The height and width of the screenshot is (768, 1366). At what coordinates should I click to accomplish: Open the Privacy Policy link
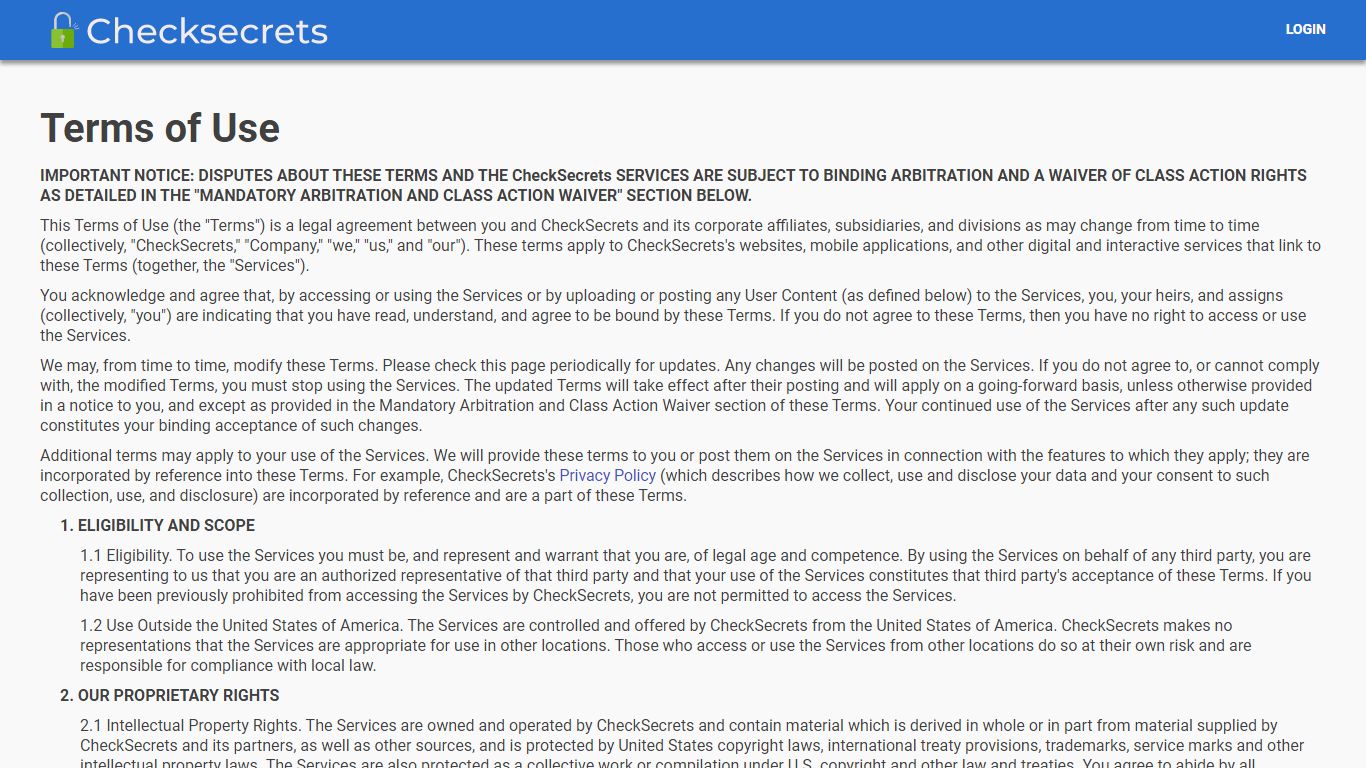pyautogui.click(x=607, y=475)
